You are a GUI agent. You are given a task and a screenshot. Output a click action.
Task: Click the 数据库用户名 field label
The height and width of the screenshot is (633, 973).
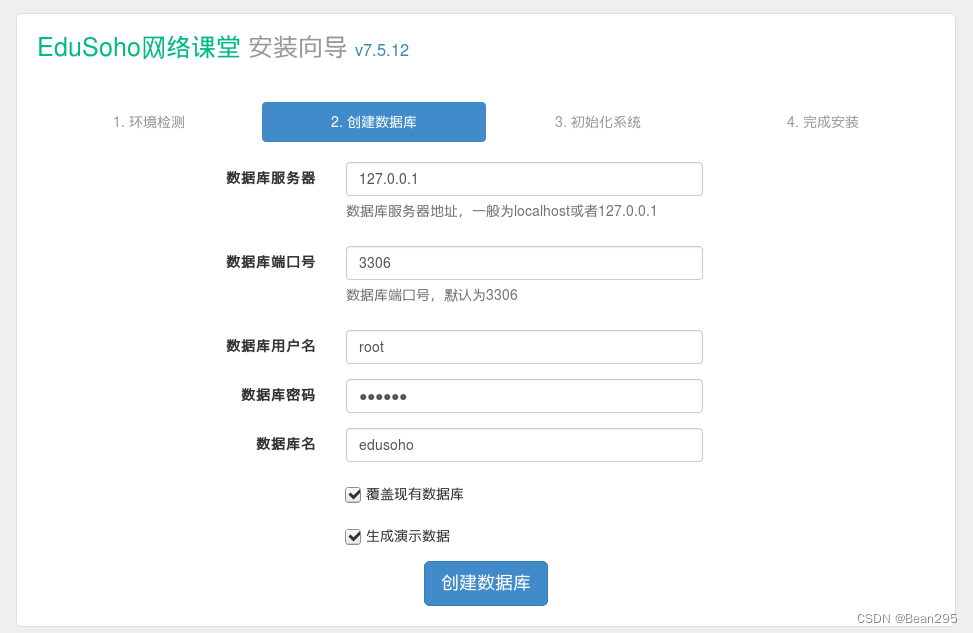271,346
